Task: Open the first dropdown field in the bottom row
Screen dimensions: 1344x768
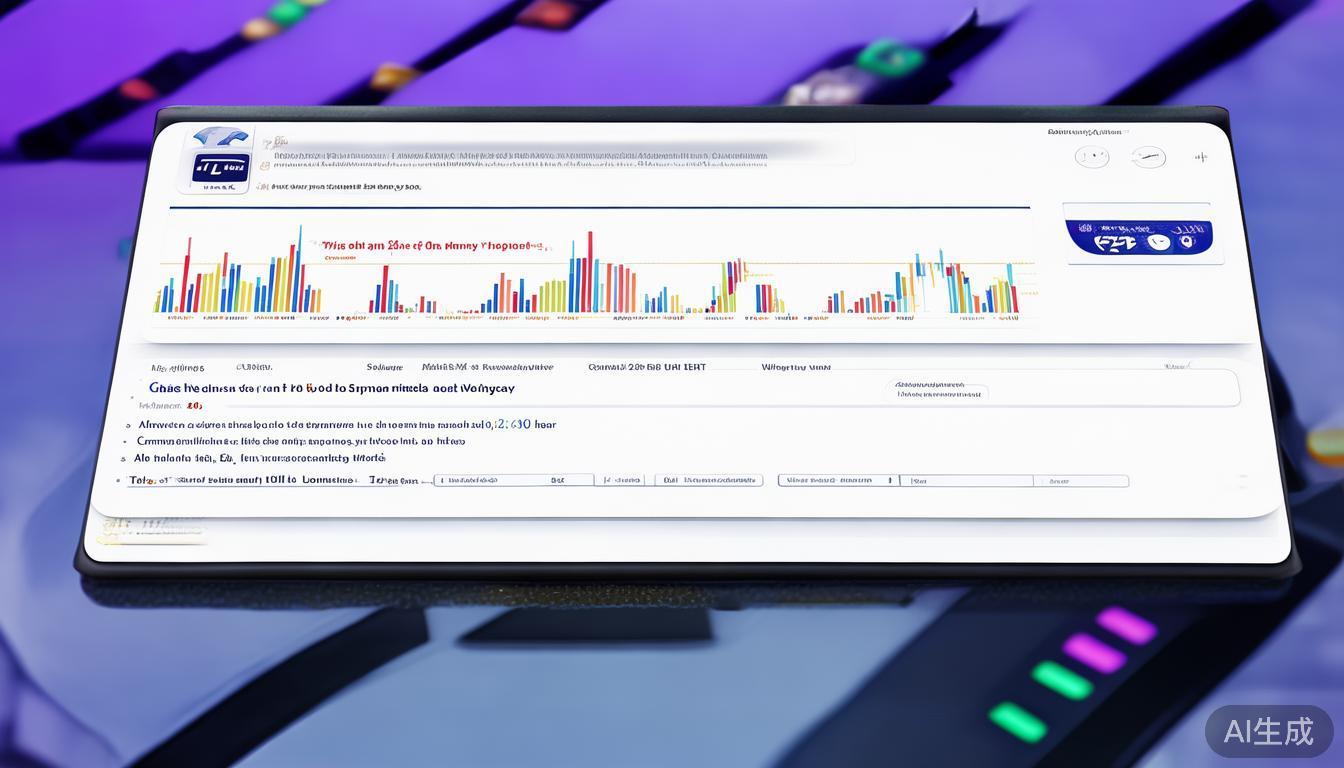Action: click(512, 481)
